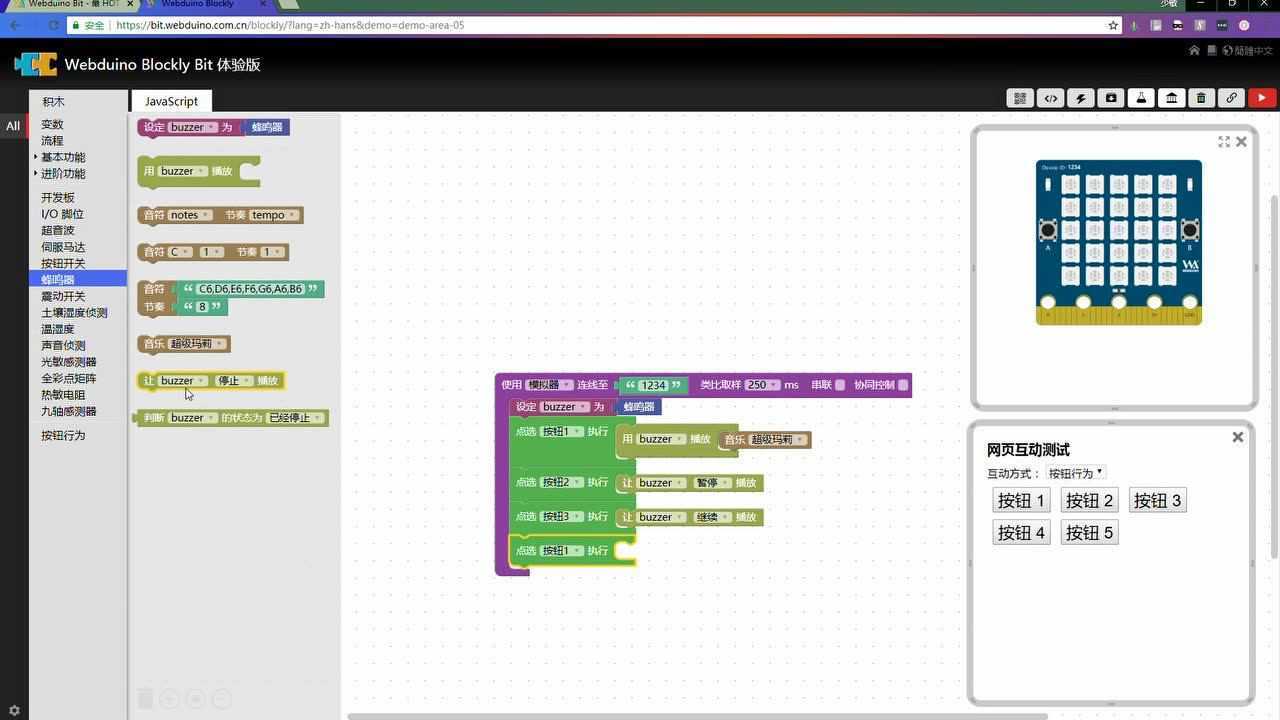Expand the 基本功能 category
This screenshot has height=720, width=1280.
[x=62, y=157]
